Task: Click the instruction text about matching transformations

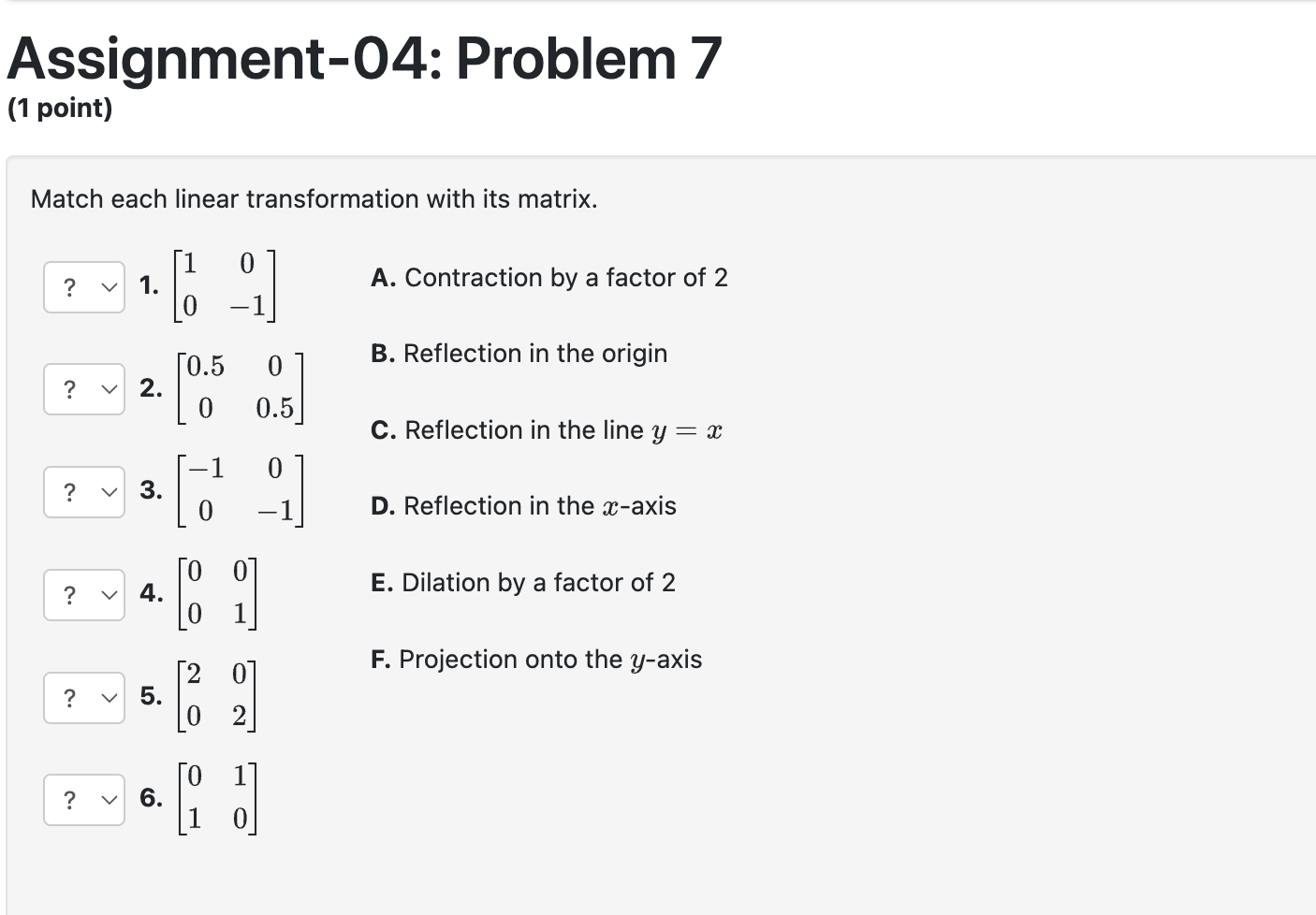Action: 314,199
